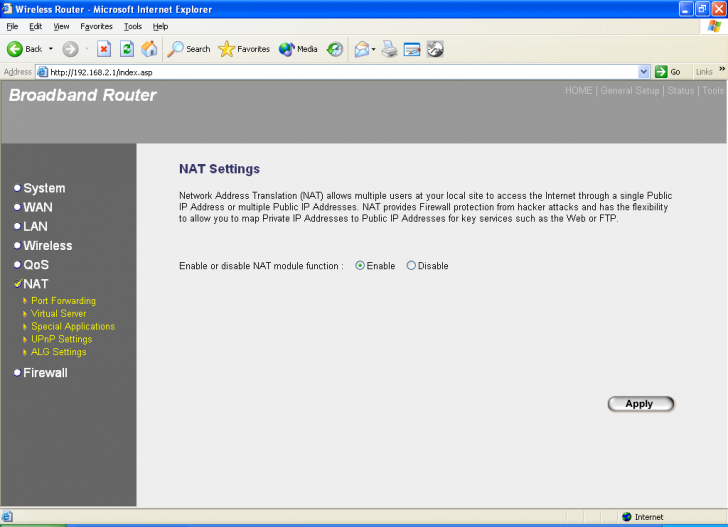
Task: Click the Back arrow icon
Action: point(14,49)
